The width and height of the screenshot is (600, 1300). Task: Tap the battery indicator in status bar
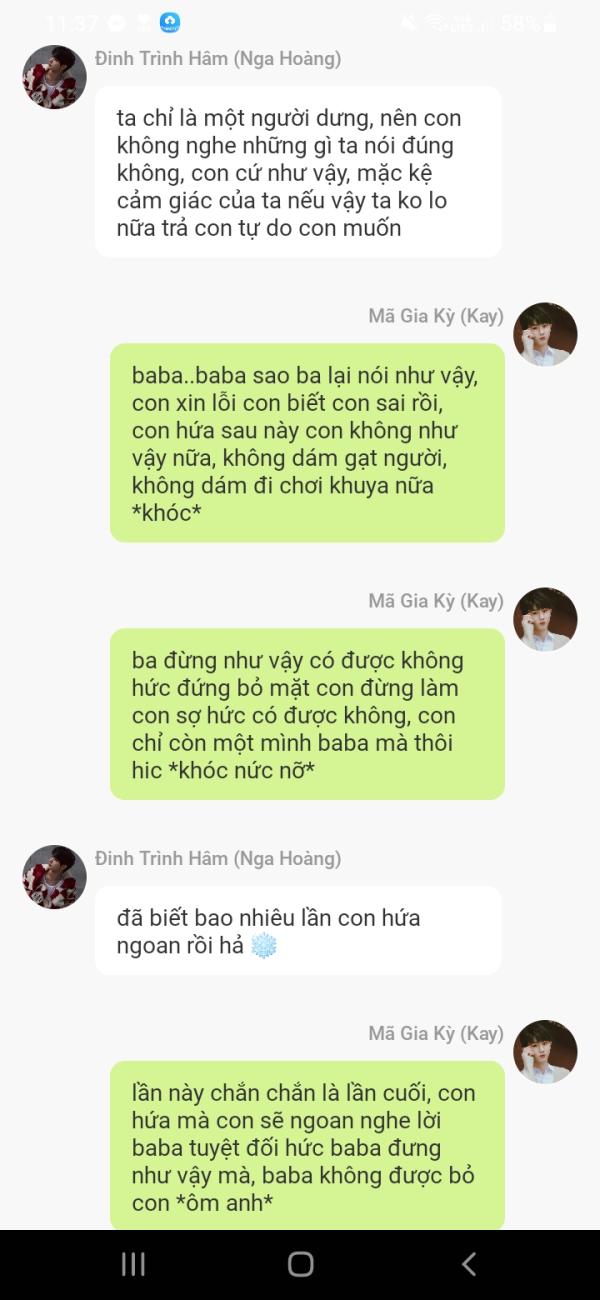coord(549,24)
